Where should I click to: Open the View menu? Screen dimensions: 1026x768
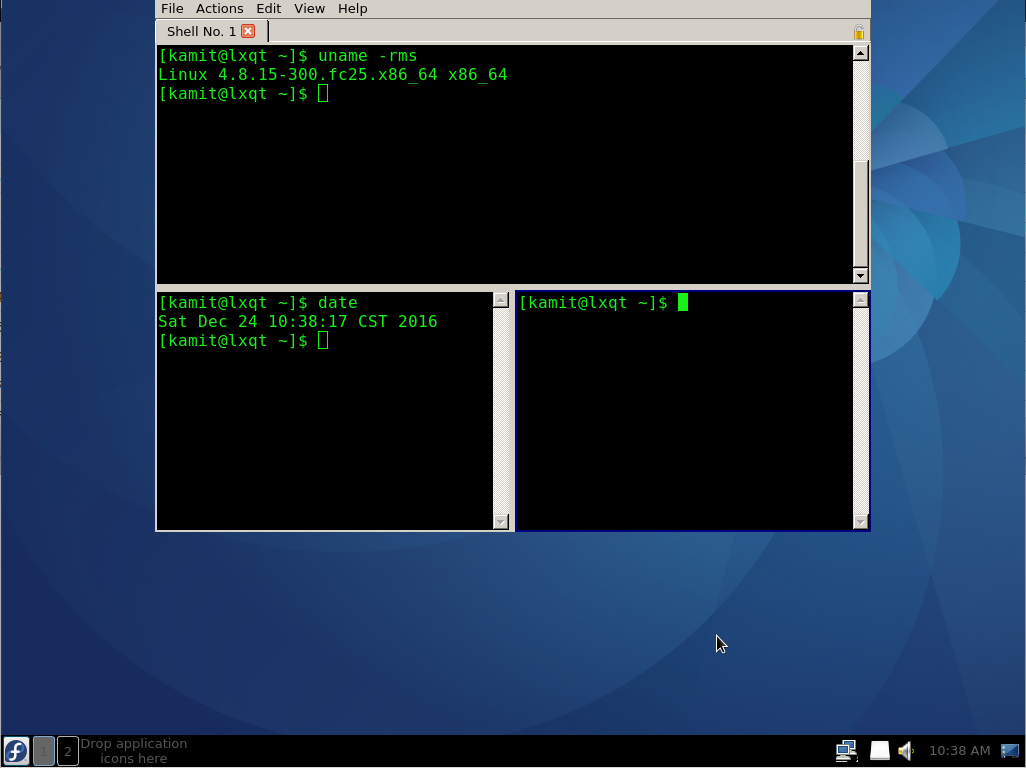tap(309, 9)
